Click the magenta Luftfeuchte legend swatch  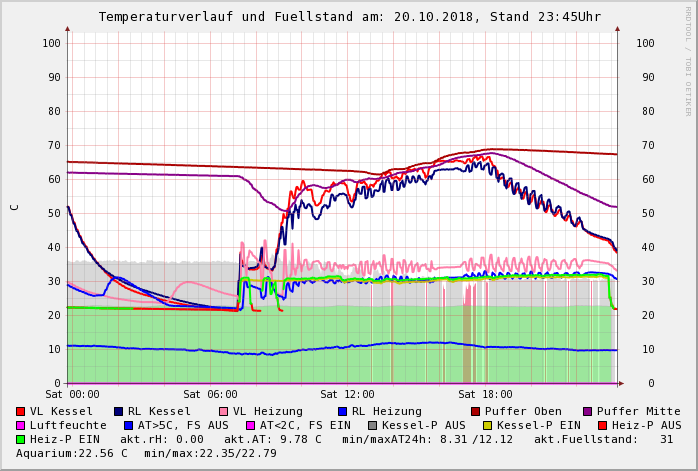click(x=21, y=425)
